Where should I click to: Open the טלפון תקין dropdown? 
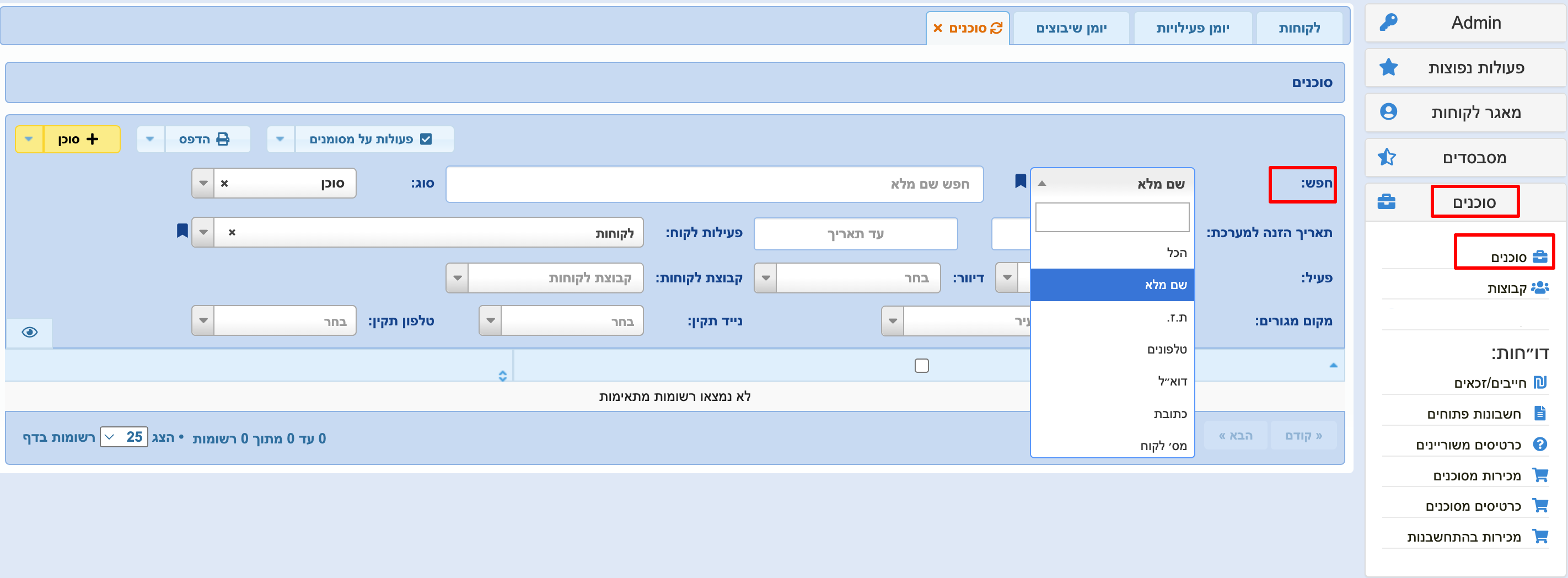click(273, 320)
